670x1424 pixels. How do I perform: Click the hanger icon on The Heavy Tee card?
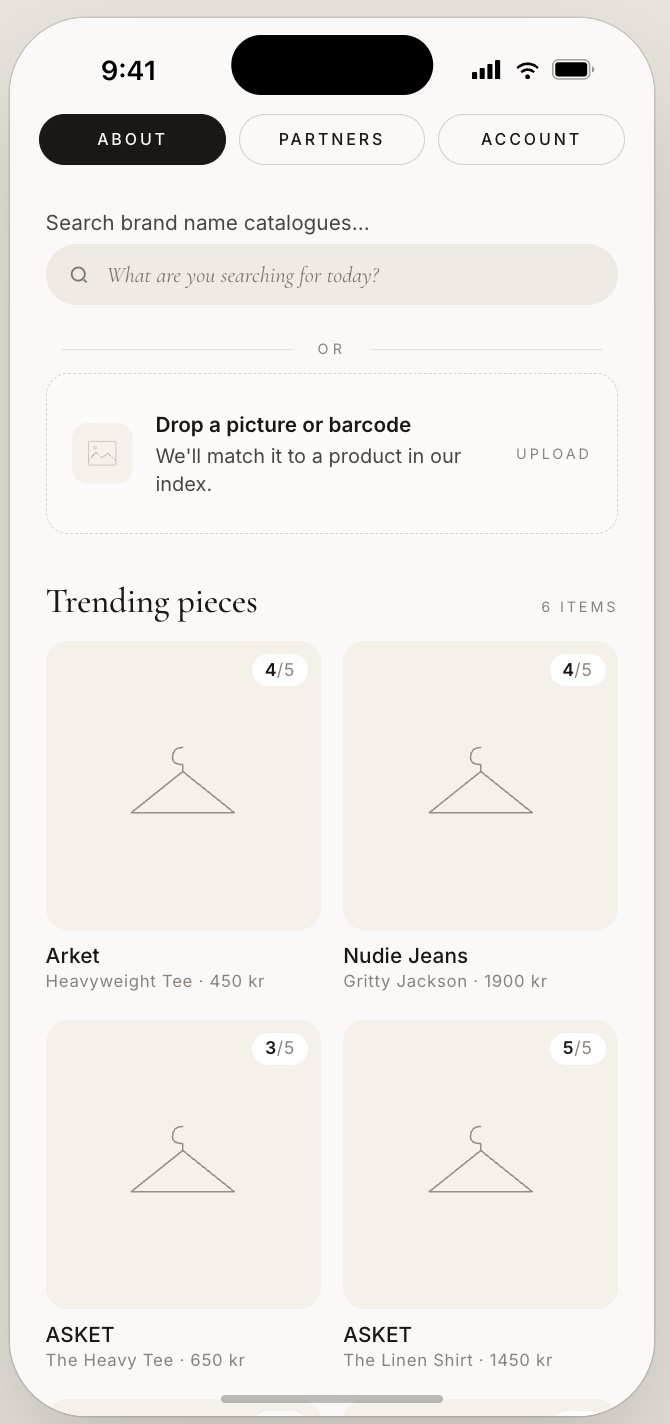pyautogui.click(x=183, y=1164)
